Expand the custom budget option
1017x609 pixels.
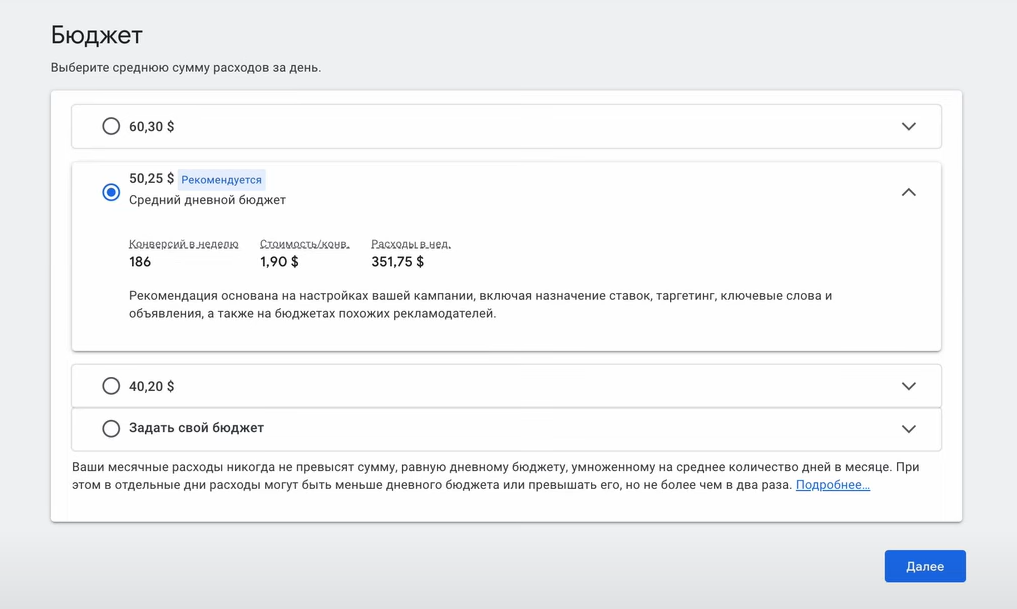pos(909,428)
